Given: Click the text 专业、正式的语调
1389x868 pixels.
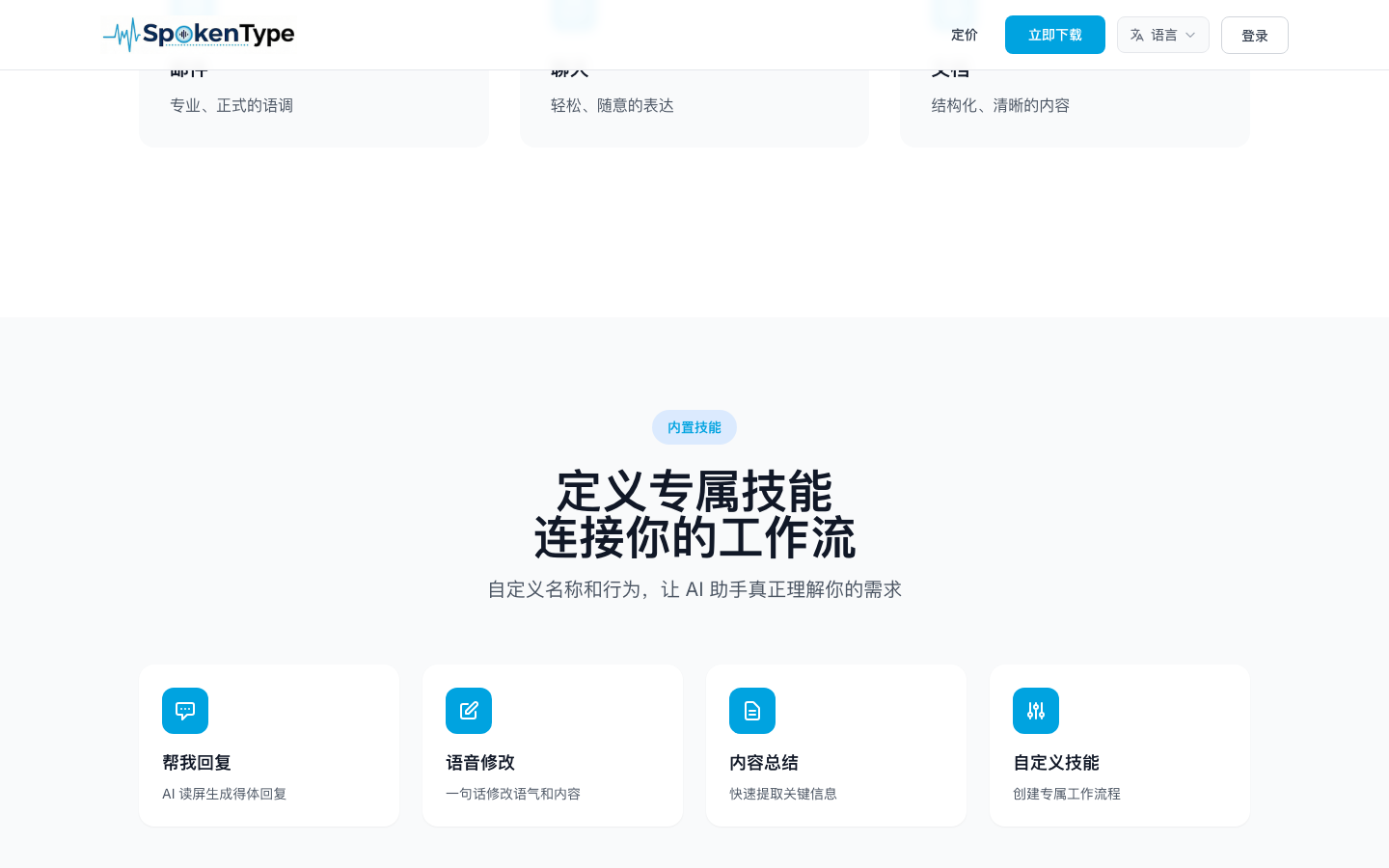Looking at the screenshot, I should (231, 105).
